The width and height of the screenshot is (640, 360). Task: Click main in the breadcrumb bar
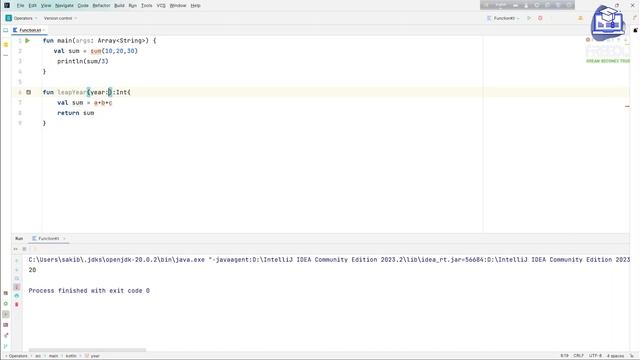[53, 356]
